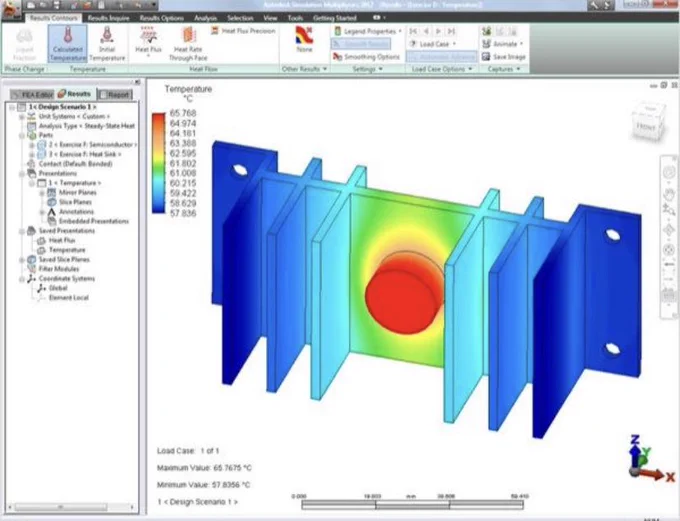The image size is (680, 521).
Task: Select the Global coordinate system
Action: (52, 288)
